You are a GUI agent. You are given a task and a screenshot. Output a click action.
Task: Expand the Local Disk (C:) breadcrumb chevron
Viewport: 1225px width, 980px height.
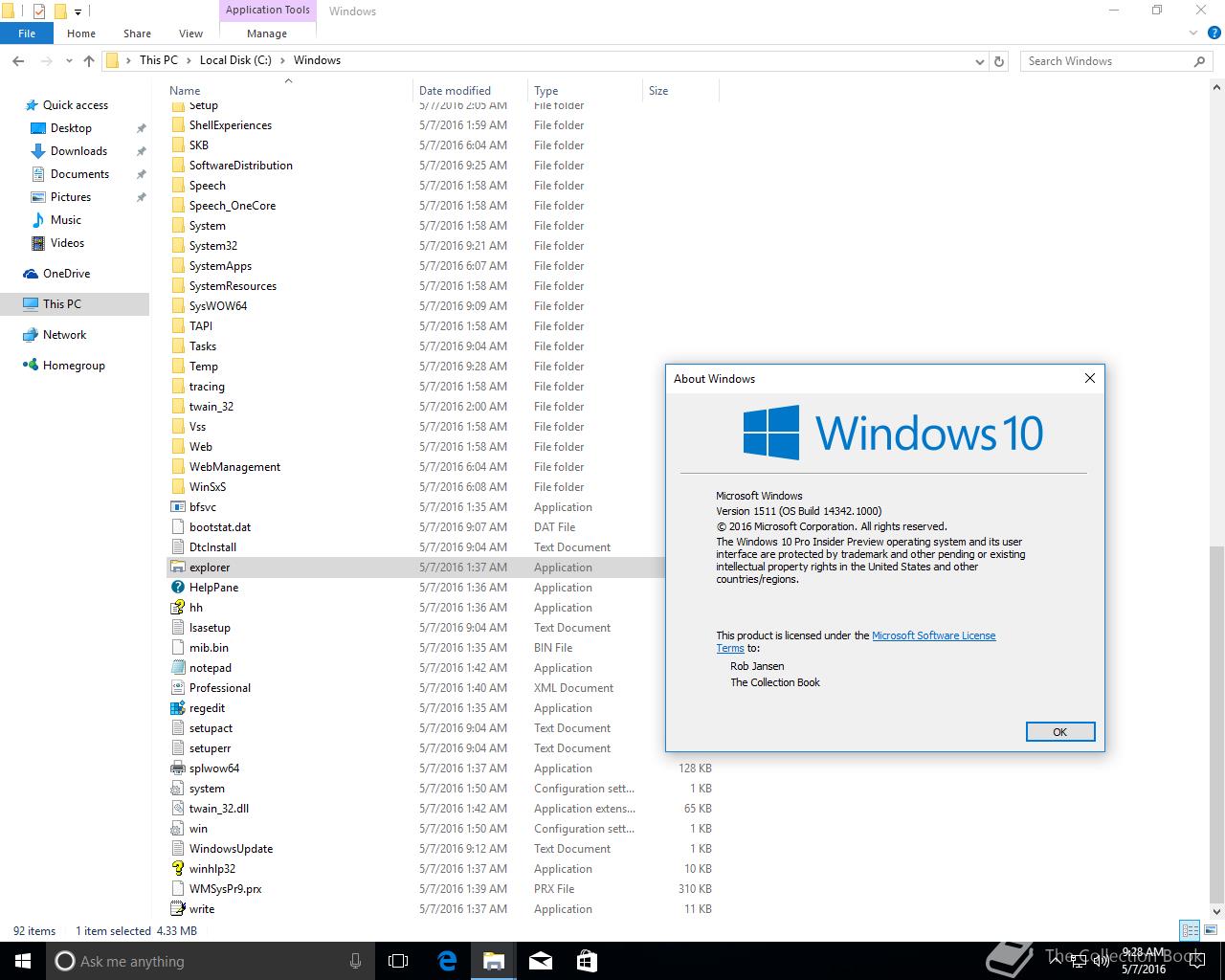tap(282, 60)
